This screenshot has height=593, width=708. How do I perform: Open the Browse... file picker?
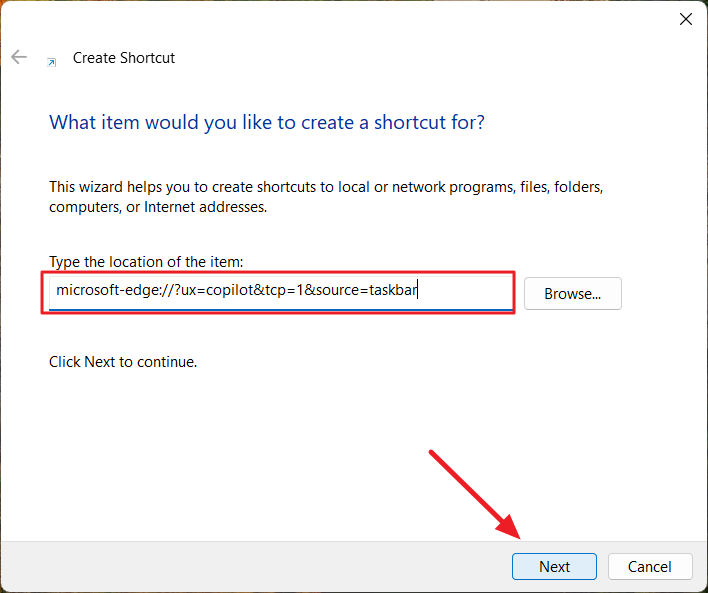click(x=573, y=294)
